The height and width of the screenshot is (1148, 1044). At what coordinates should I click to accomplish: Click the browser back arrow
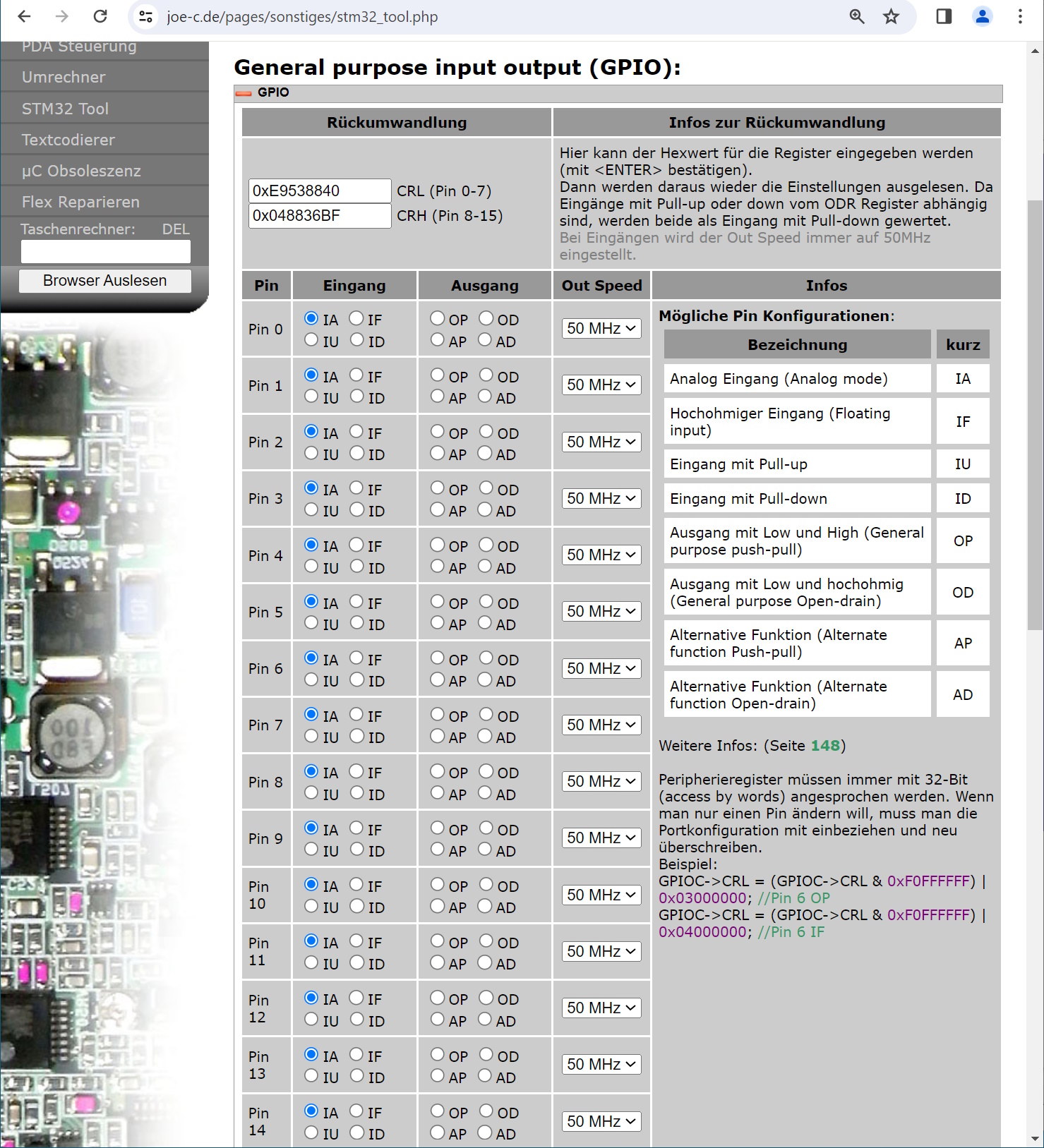24,16
